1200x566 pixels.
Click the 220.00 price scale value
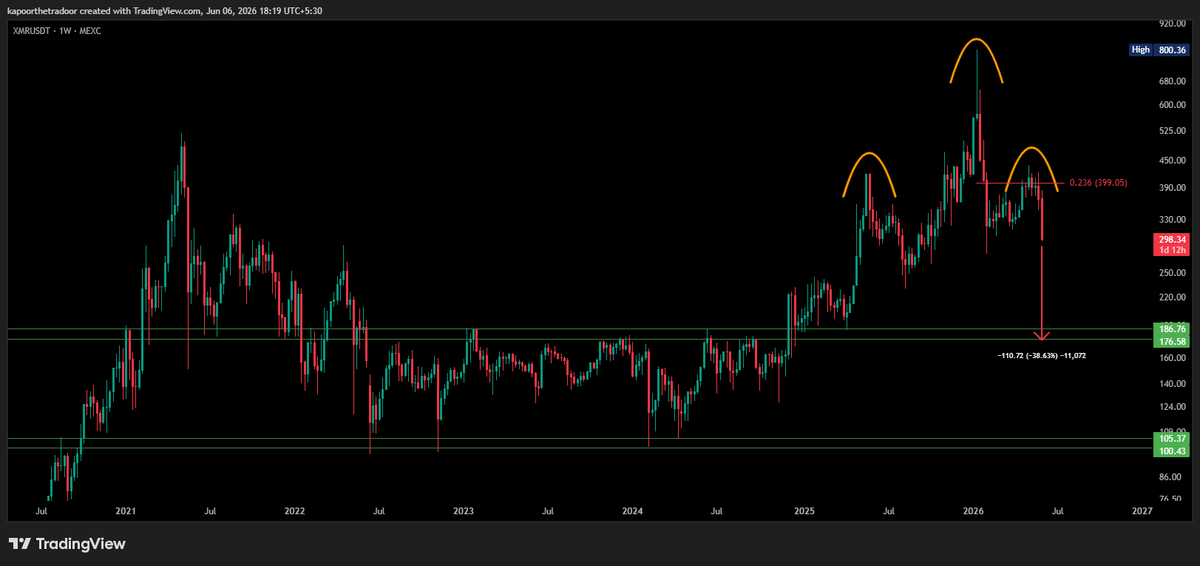coord(1171,297)
